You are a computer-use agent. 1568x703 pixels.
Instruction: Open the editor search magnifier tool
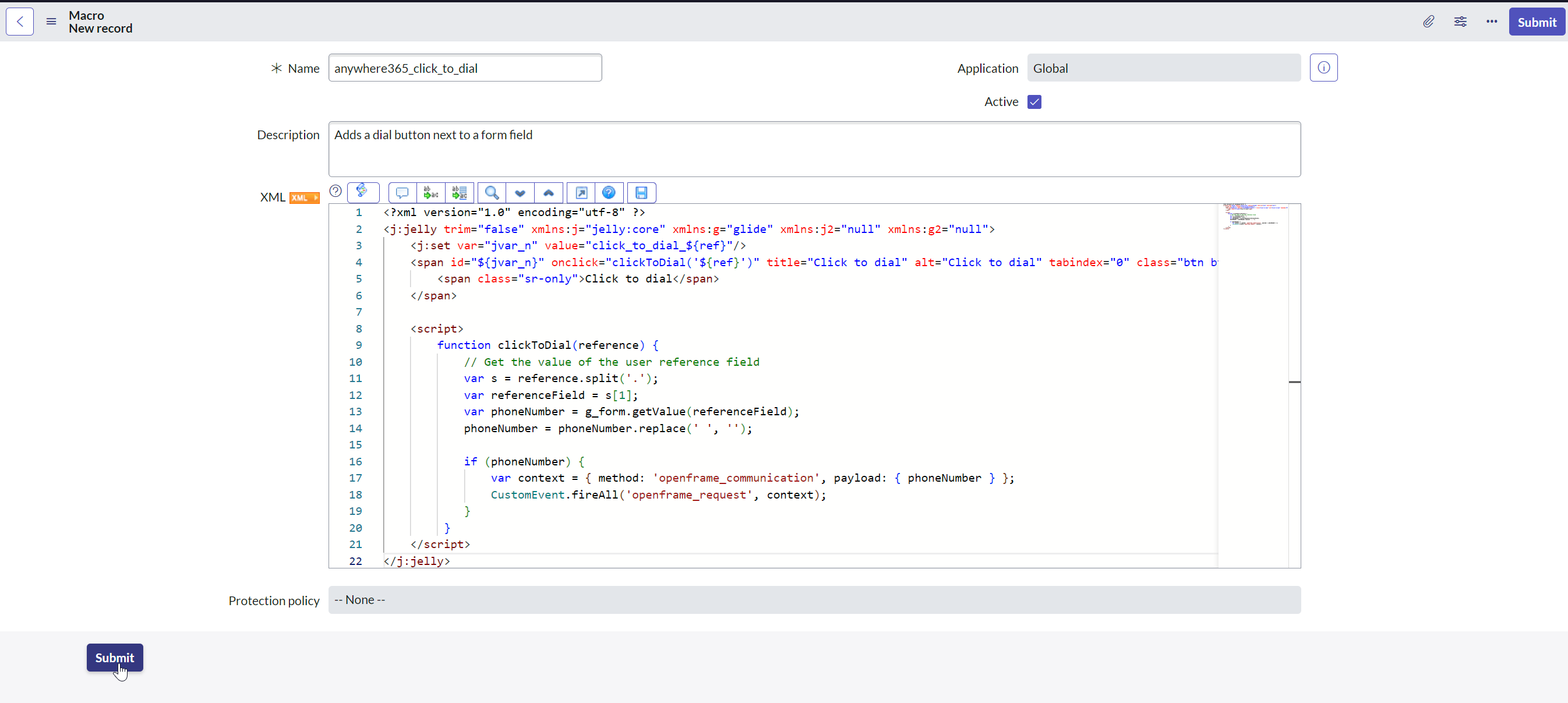(x=492, y=193)
